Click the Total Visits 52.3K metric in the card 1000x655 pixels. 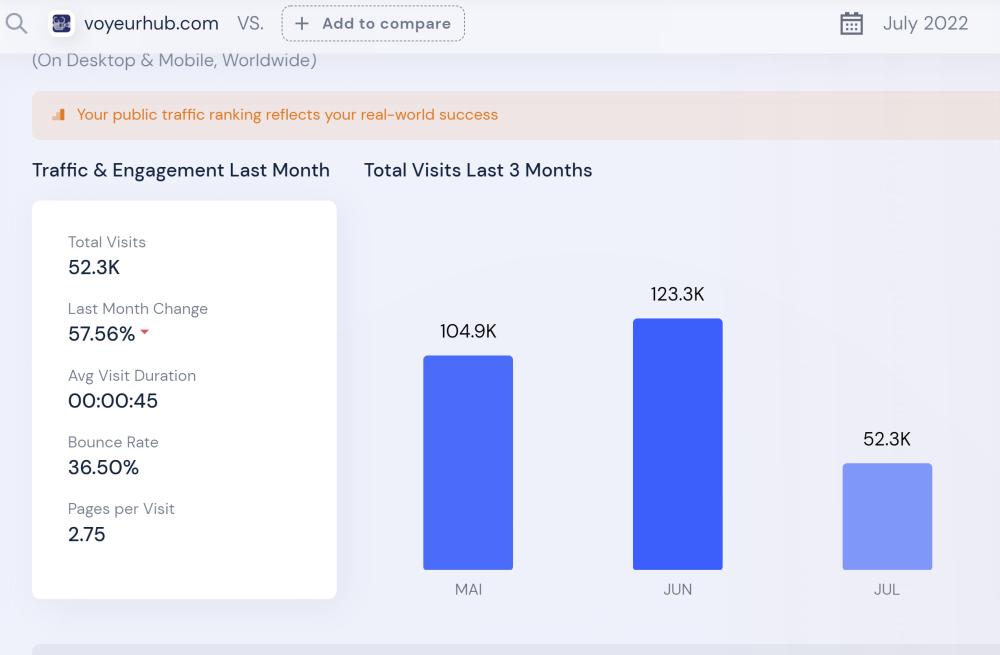click(94, 267)
